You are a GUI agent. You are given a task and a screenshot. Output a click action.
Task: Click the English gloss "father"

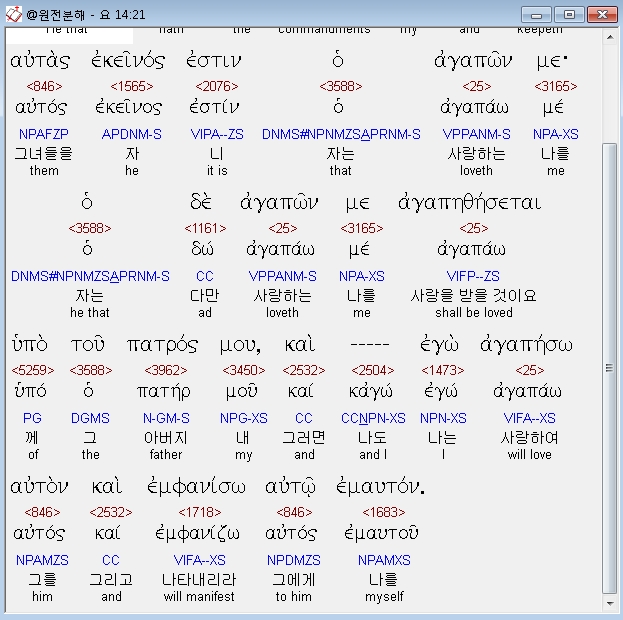(x=166, y=455)
